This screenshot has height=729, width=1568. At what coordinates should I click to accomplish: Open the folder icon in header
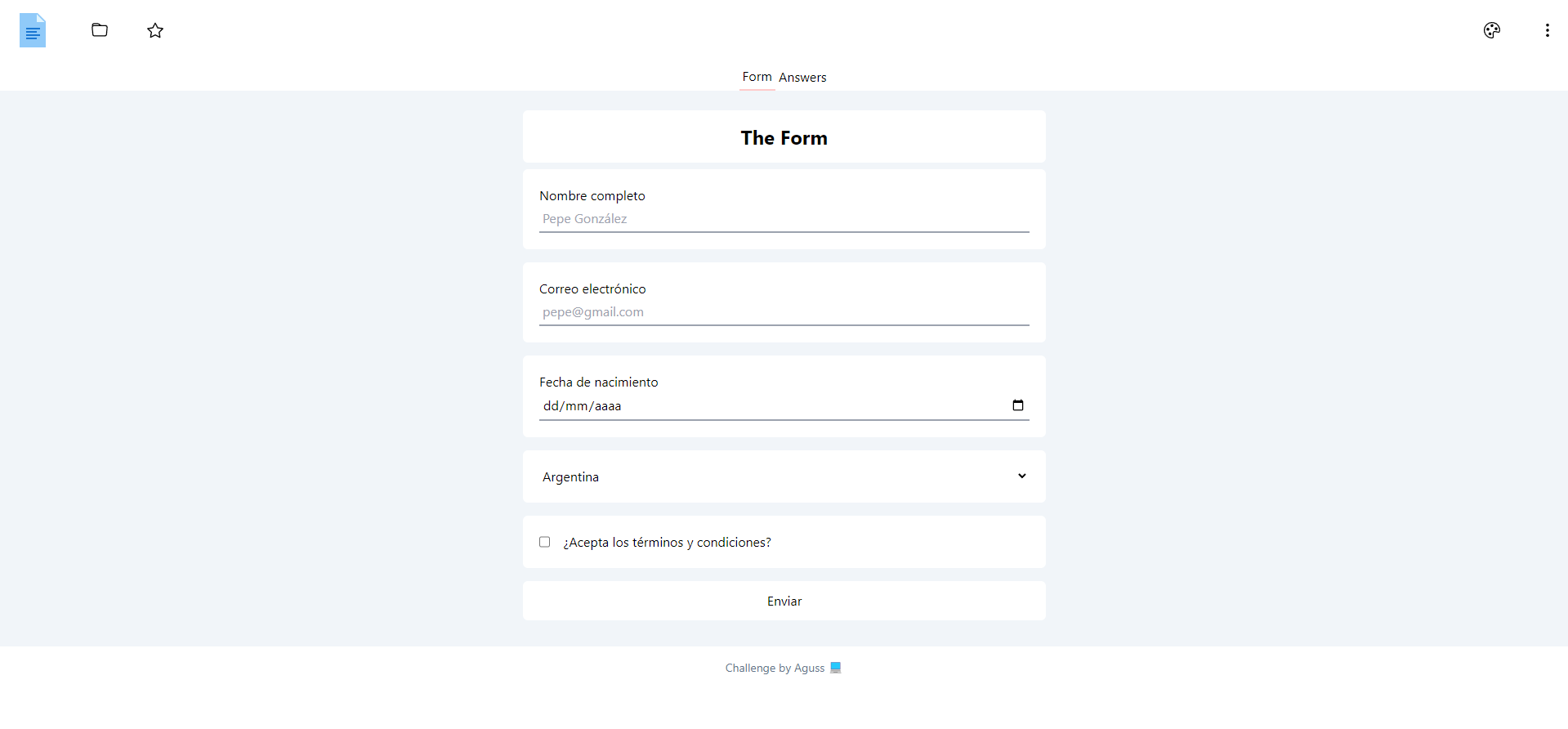click(x=100, y=30)
